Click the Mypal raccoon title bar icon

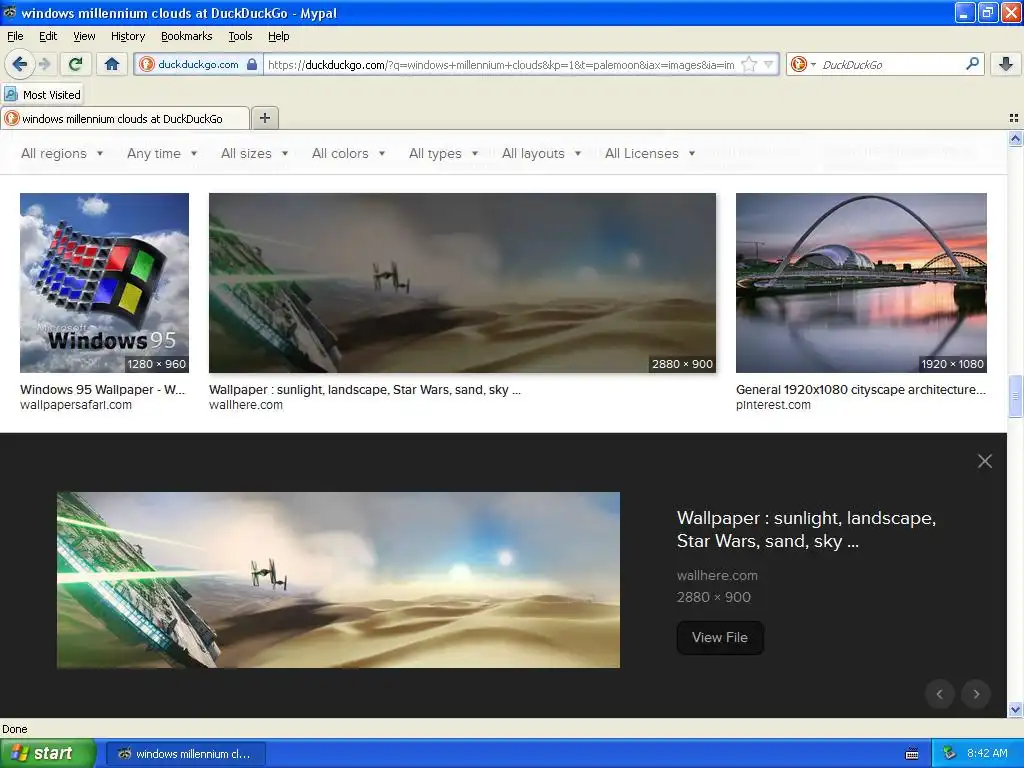click(x=10, y=12)
